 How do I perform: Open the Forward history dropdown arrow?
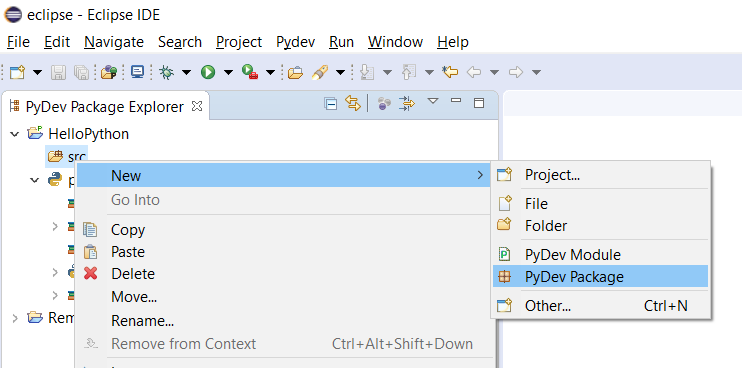coord(536,72)
